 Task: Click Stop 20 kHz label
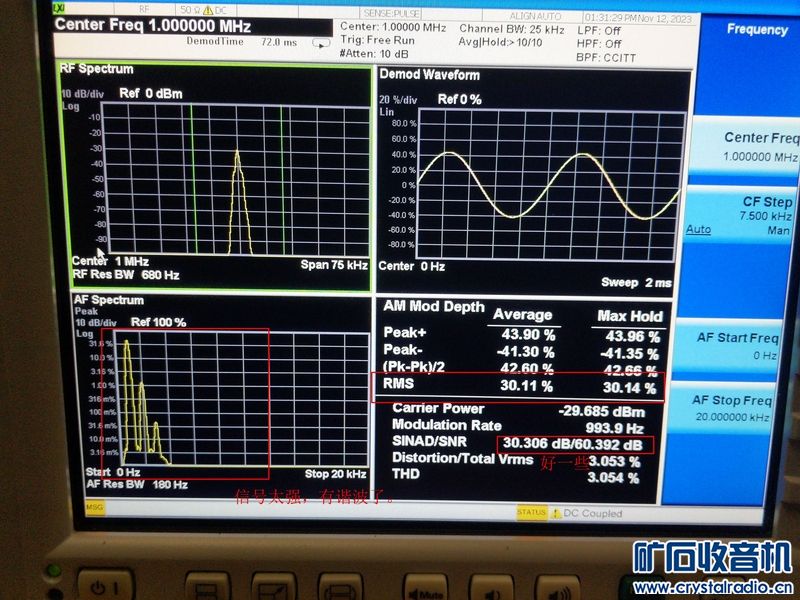pyautogui.click(x=336, y=473)
